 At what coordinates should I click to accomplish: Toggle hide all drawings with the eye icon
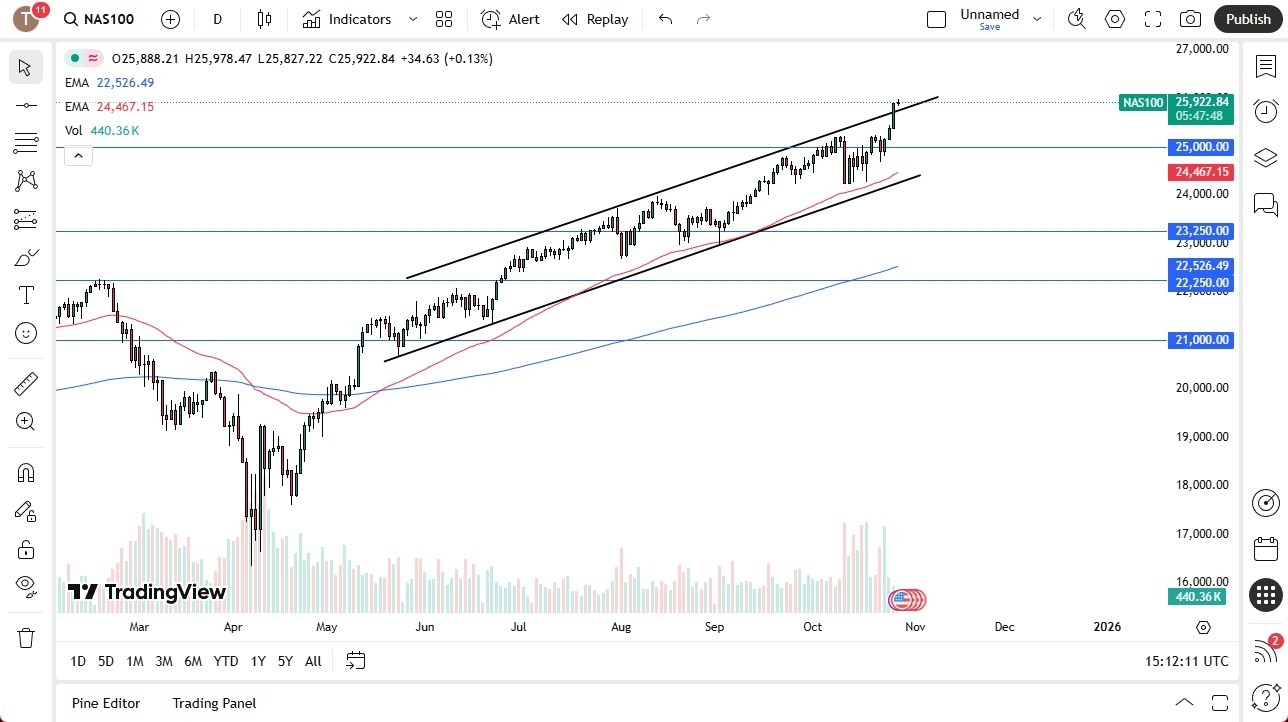point(25,586)
